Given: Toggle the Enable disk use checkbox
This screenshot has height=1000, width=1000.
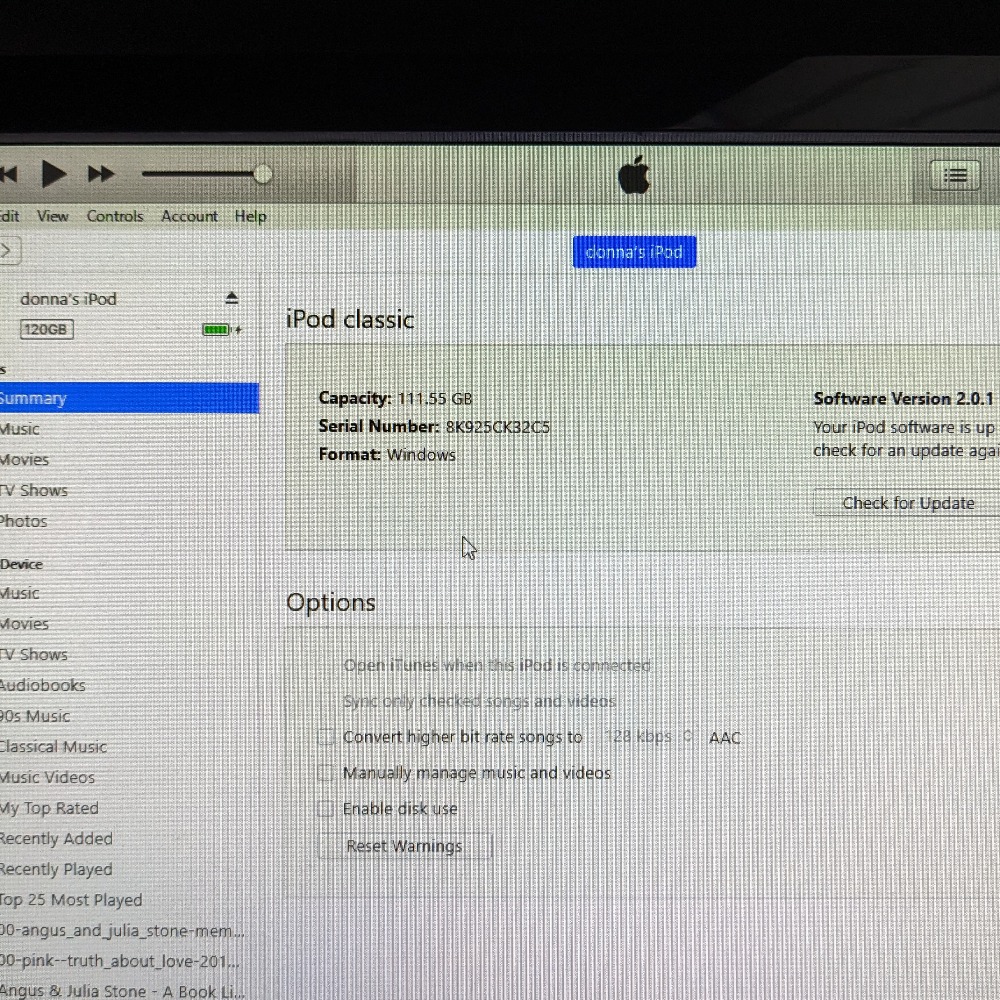Looking at the screenshot, I should pyautogui.click(x=326, y=809).
